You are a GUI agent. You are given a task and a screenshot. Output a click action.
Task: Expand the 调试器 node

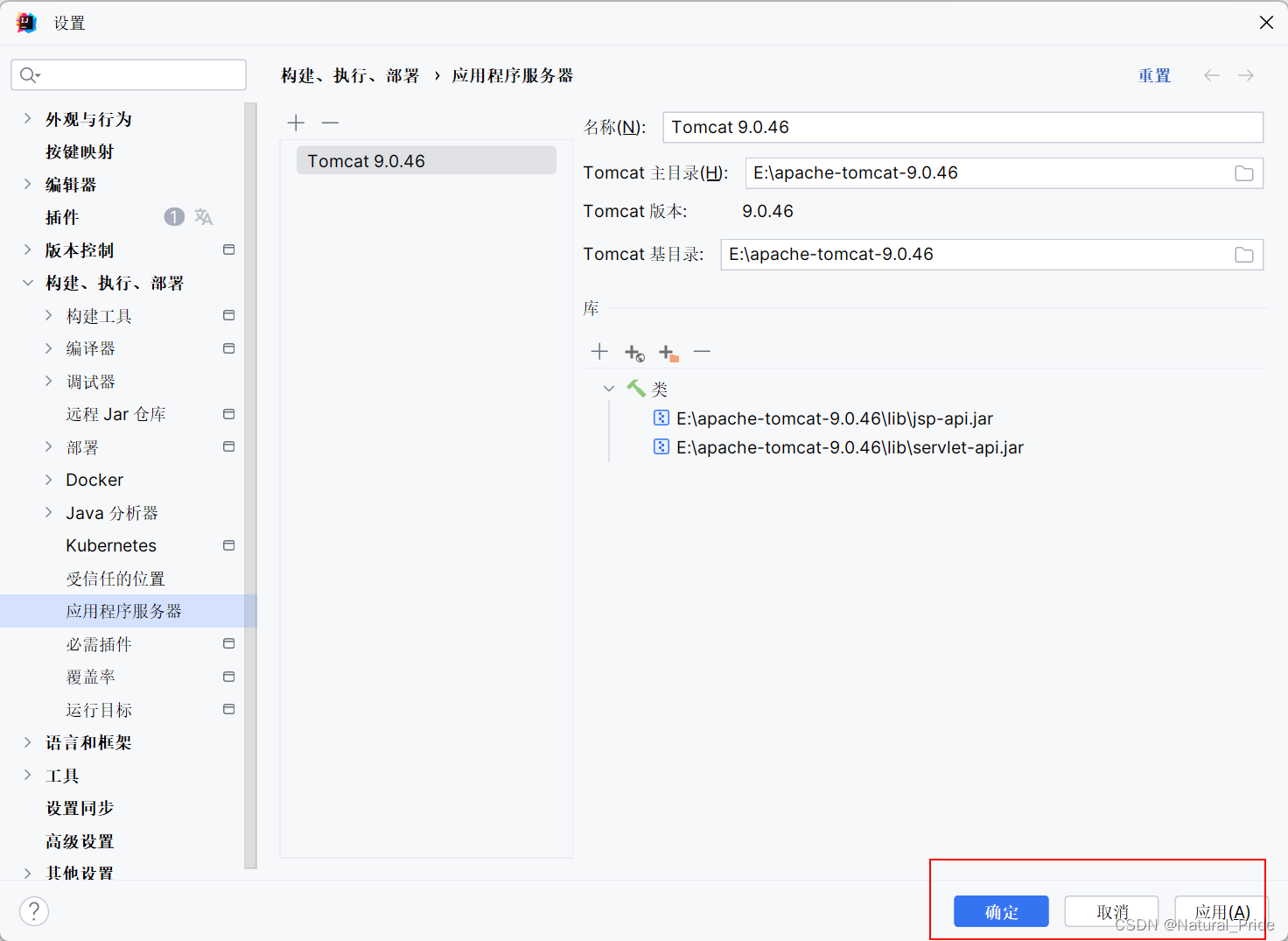49,381
